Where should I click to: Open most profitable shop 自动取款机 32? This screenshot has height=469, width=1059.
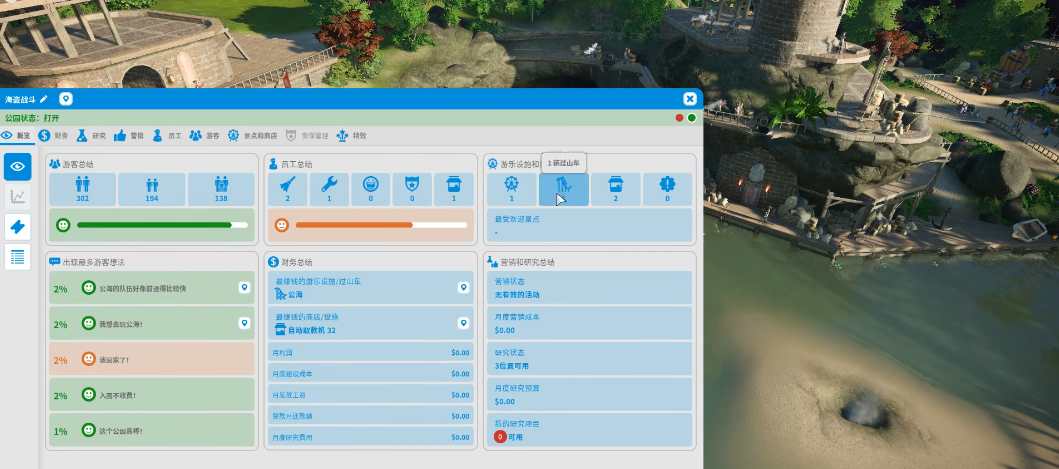(x=371, y=324)
